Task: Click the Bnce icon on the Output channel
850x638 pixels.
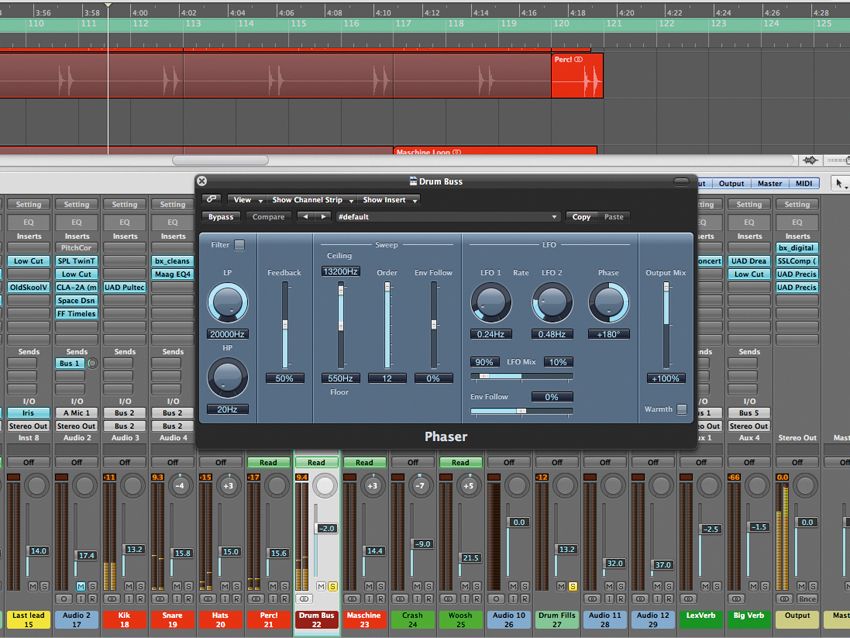Action: click(807, 598)
